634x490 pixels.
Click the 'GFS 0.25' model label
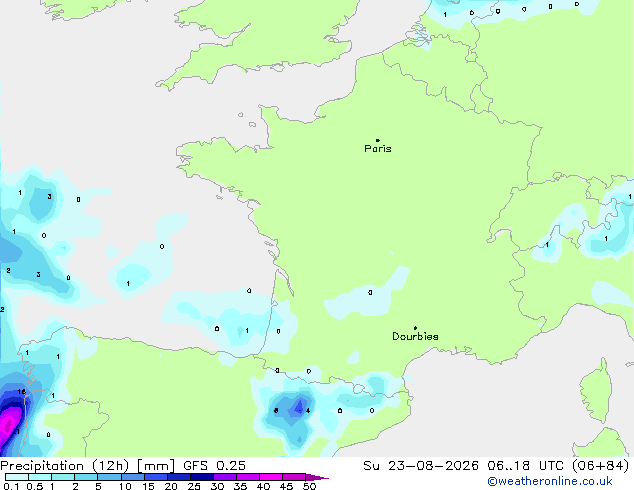[214, 466]
